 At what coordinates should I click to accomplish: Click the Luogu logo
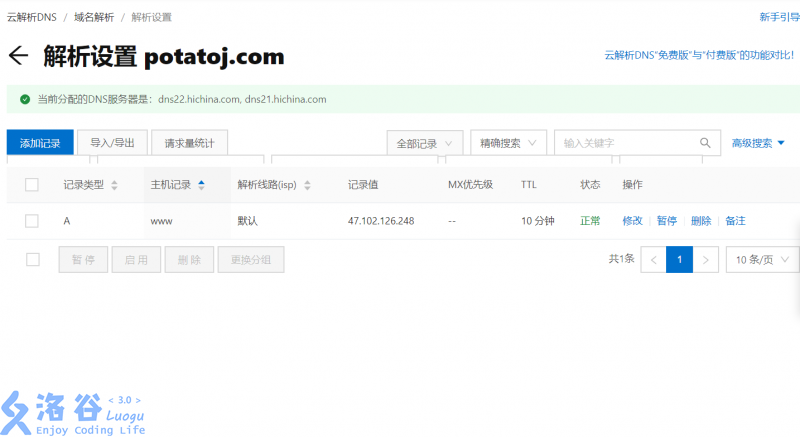click(73, 411)
